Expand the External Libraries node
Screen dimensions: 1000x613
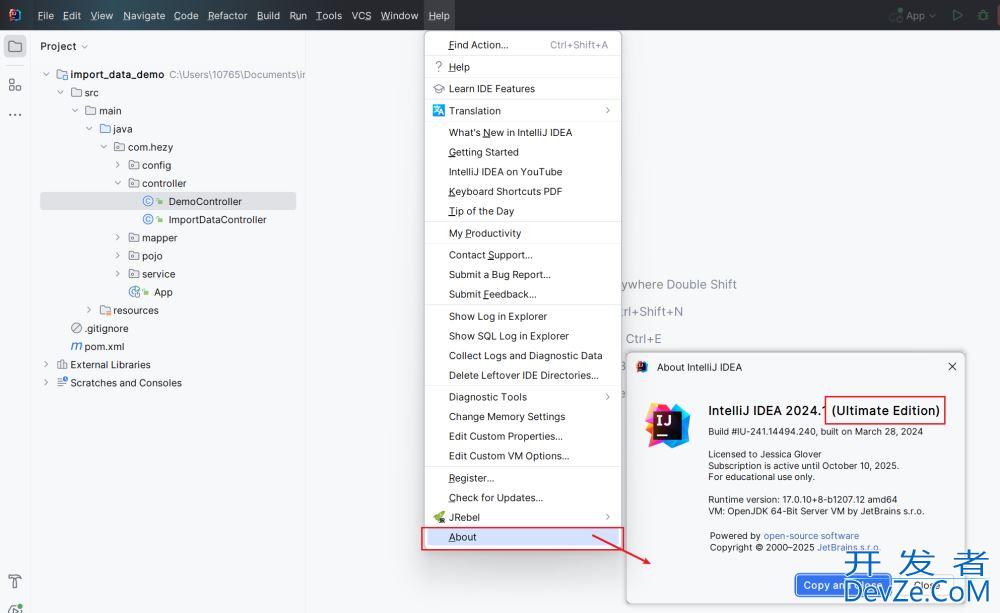coord(46,365)
